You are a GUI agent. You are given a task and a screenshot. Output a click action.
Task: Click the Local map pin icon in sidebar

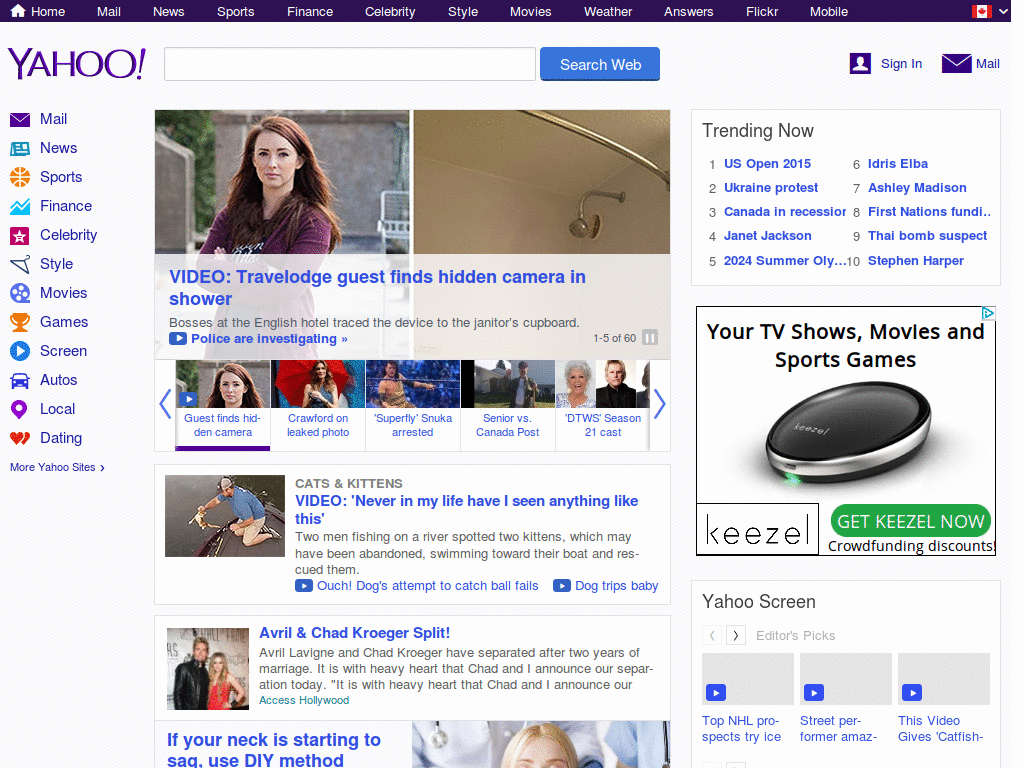coord(20,409)
